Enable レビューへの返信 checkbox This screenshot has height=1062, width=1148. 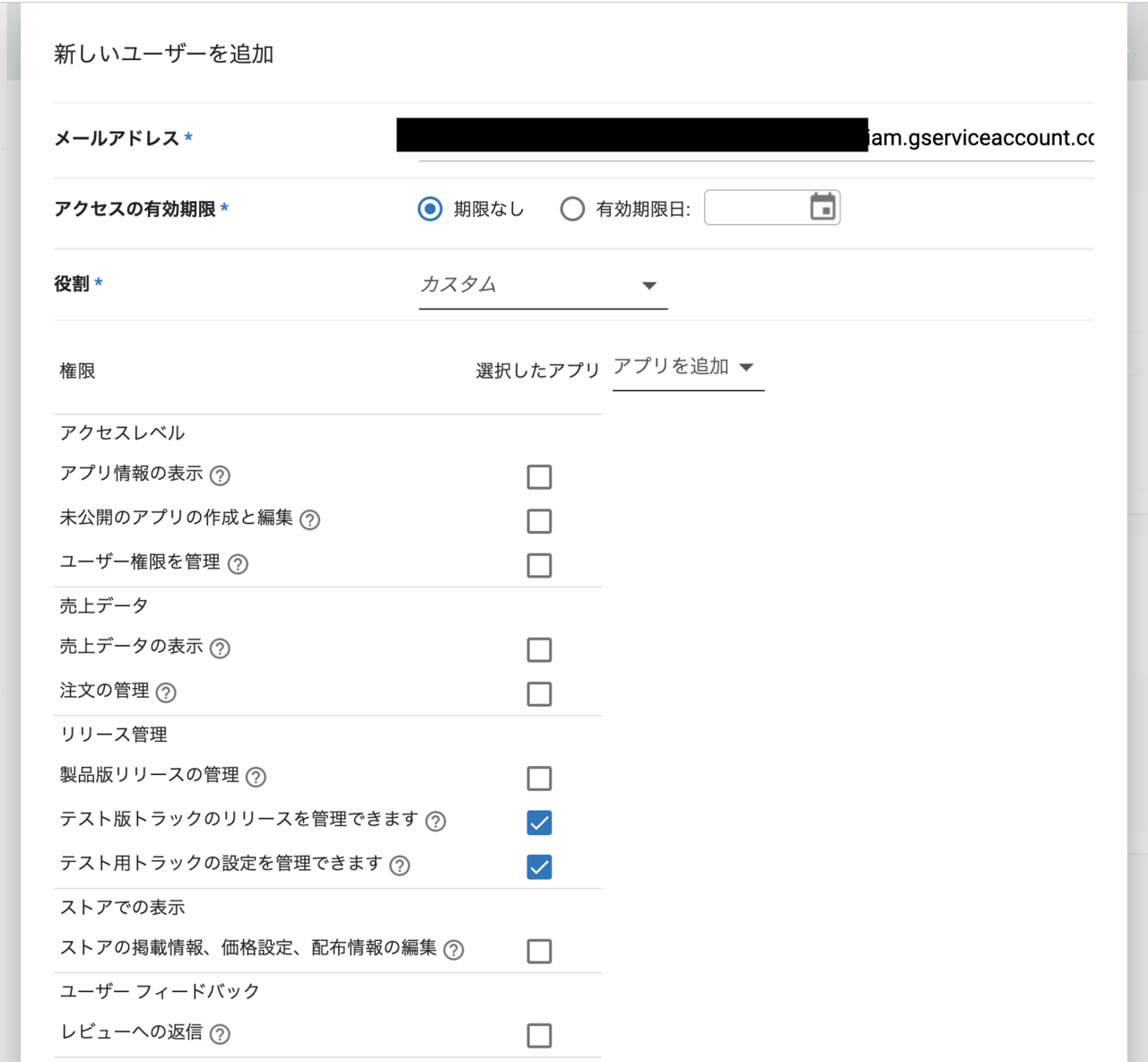tap(539, 1035)
